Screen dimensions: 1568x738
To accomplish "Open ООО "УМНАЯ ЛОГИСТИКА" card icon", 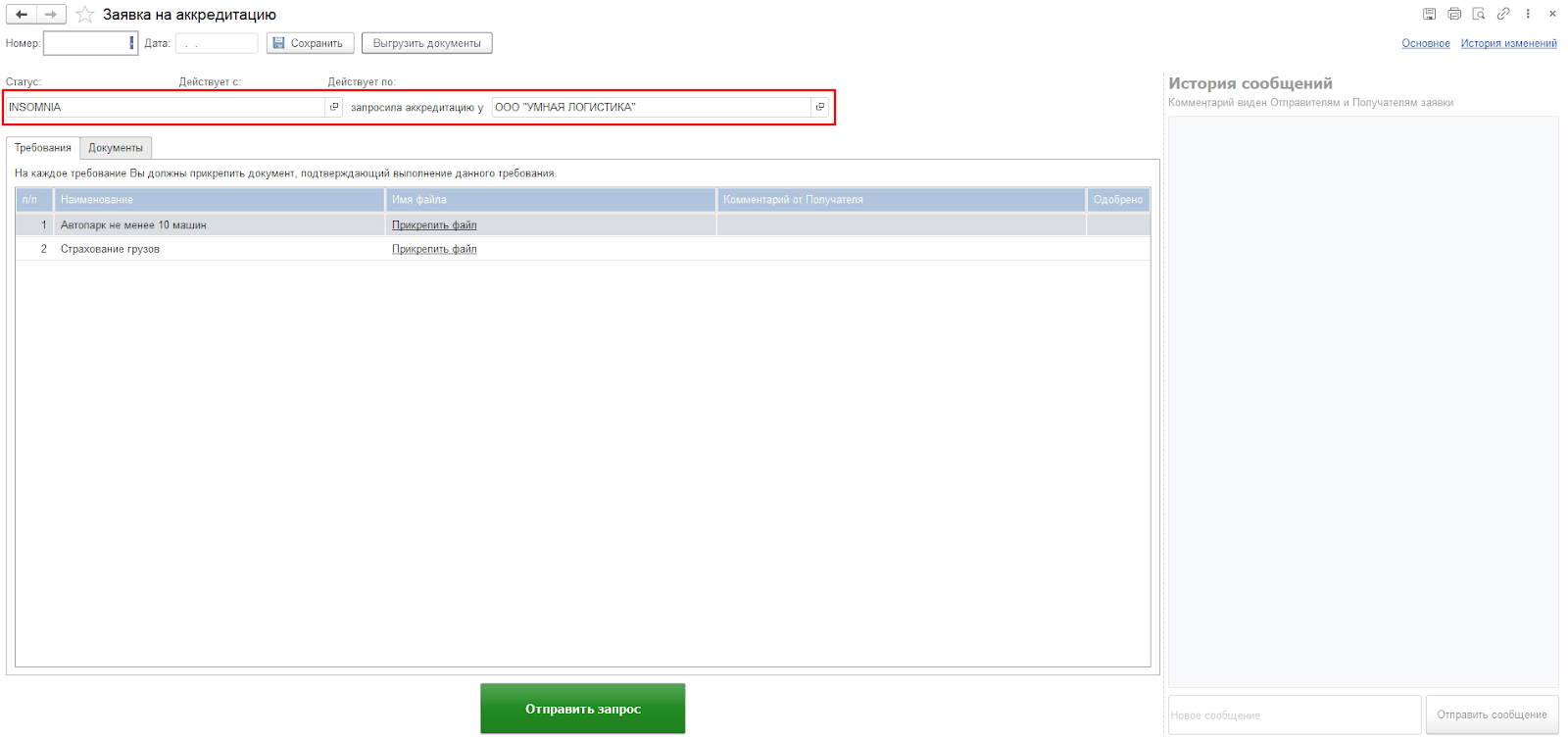I will pos(820,107).
